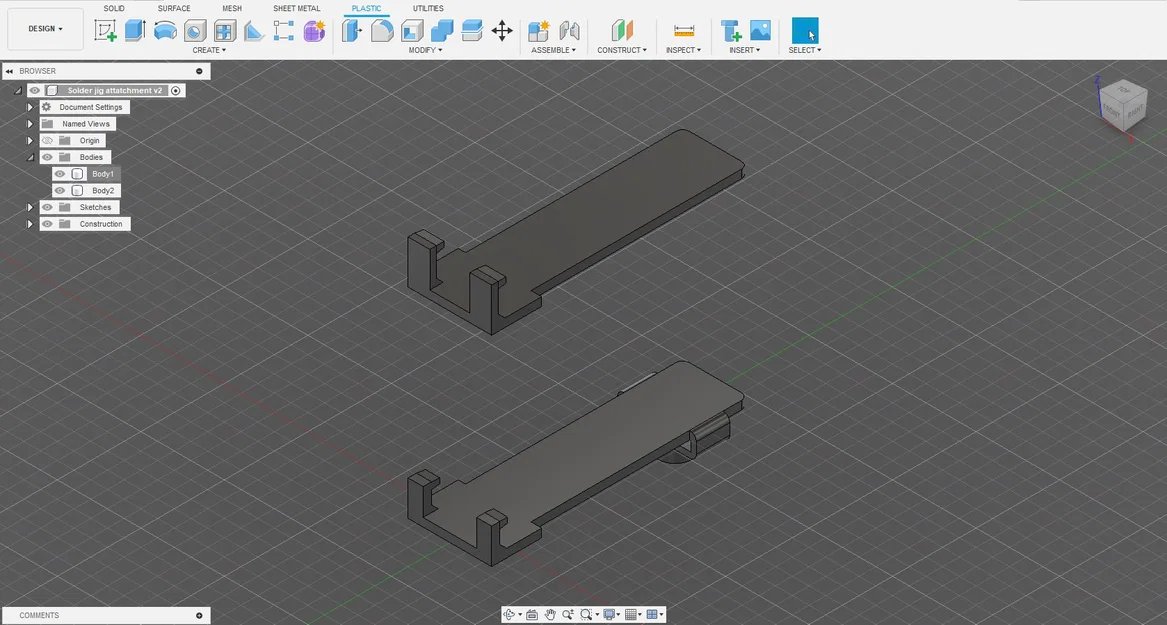The height and width of the screenshot is (625, 1167).
Task: Click the Viewports layout icon
Action: 653,615
